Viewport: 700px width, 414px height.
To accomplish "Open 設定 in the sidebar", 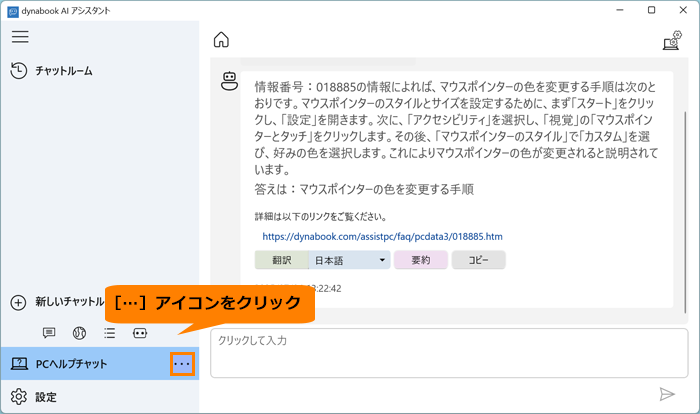I will 34,397.
